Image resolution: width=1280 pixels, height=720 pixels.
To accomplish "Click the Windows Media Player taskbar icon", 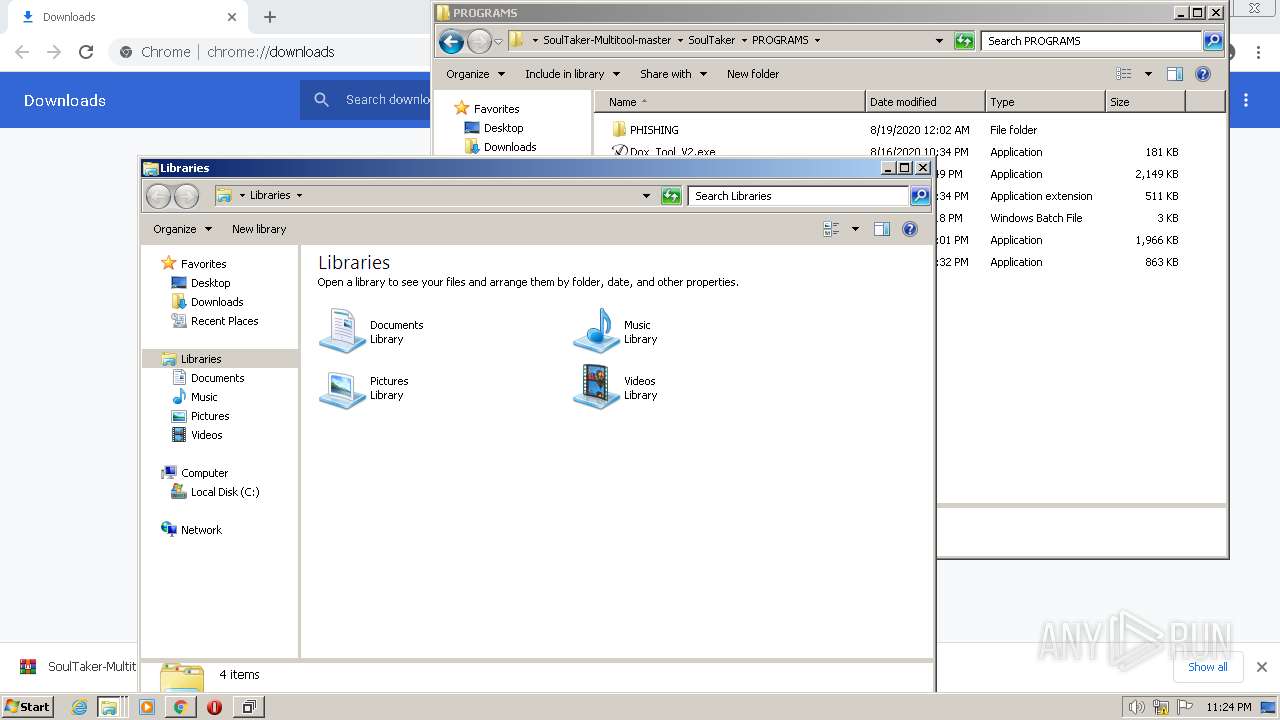I will click(x=147, y=707).
